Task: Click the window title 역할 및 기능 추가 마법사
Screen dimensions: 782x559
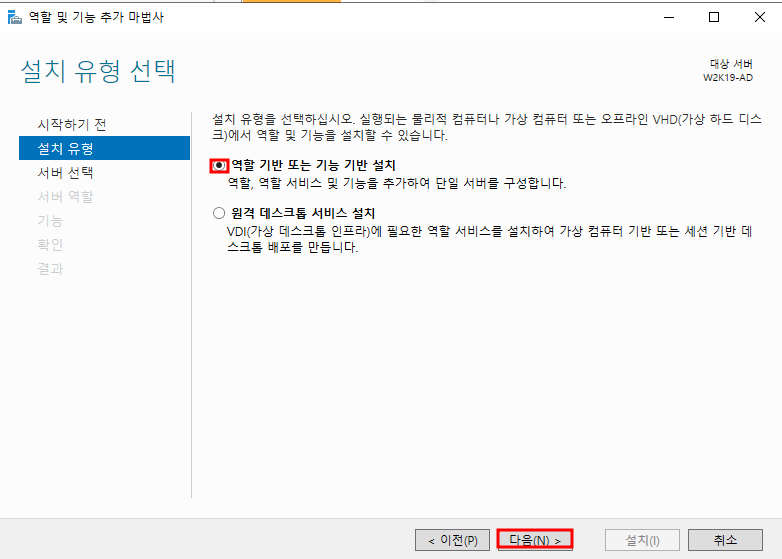Action: [x=96, y=17]
